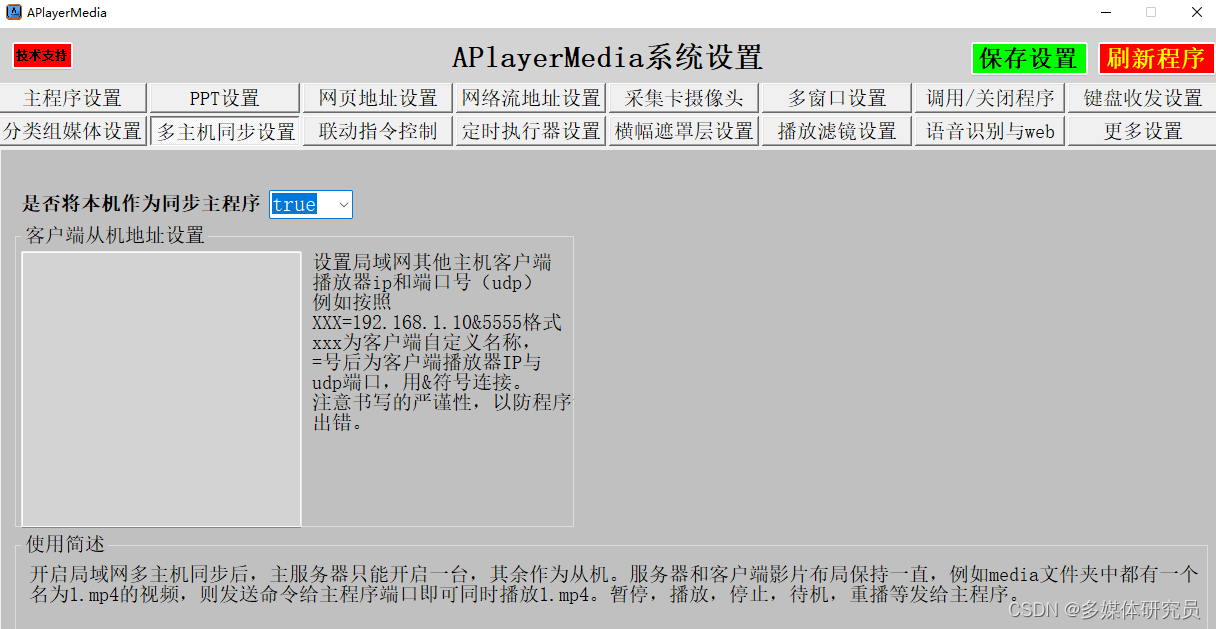The height and width of the screenshot is (629, 1216).
Task: Click the APlayerMedia系统设置 heading
Action: [x=607, y=57]
